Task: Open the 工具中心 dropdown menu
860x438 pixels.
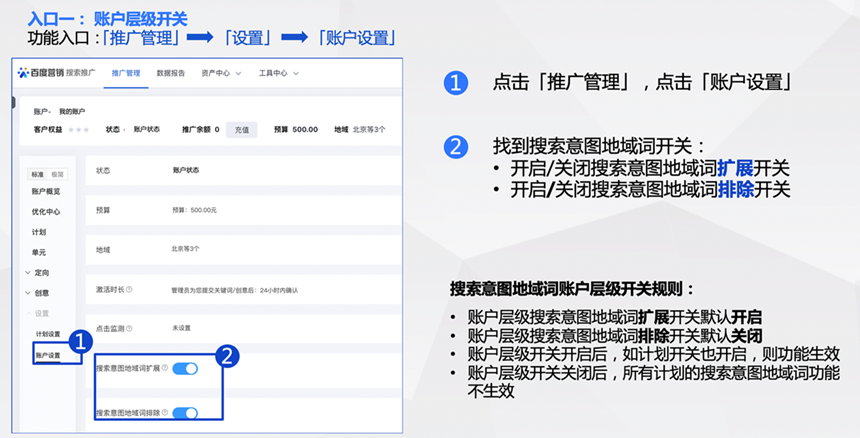Action: tap(278, 73)
